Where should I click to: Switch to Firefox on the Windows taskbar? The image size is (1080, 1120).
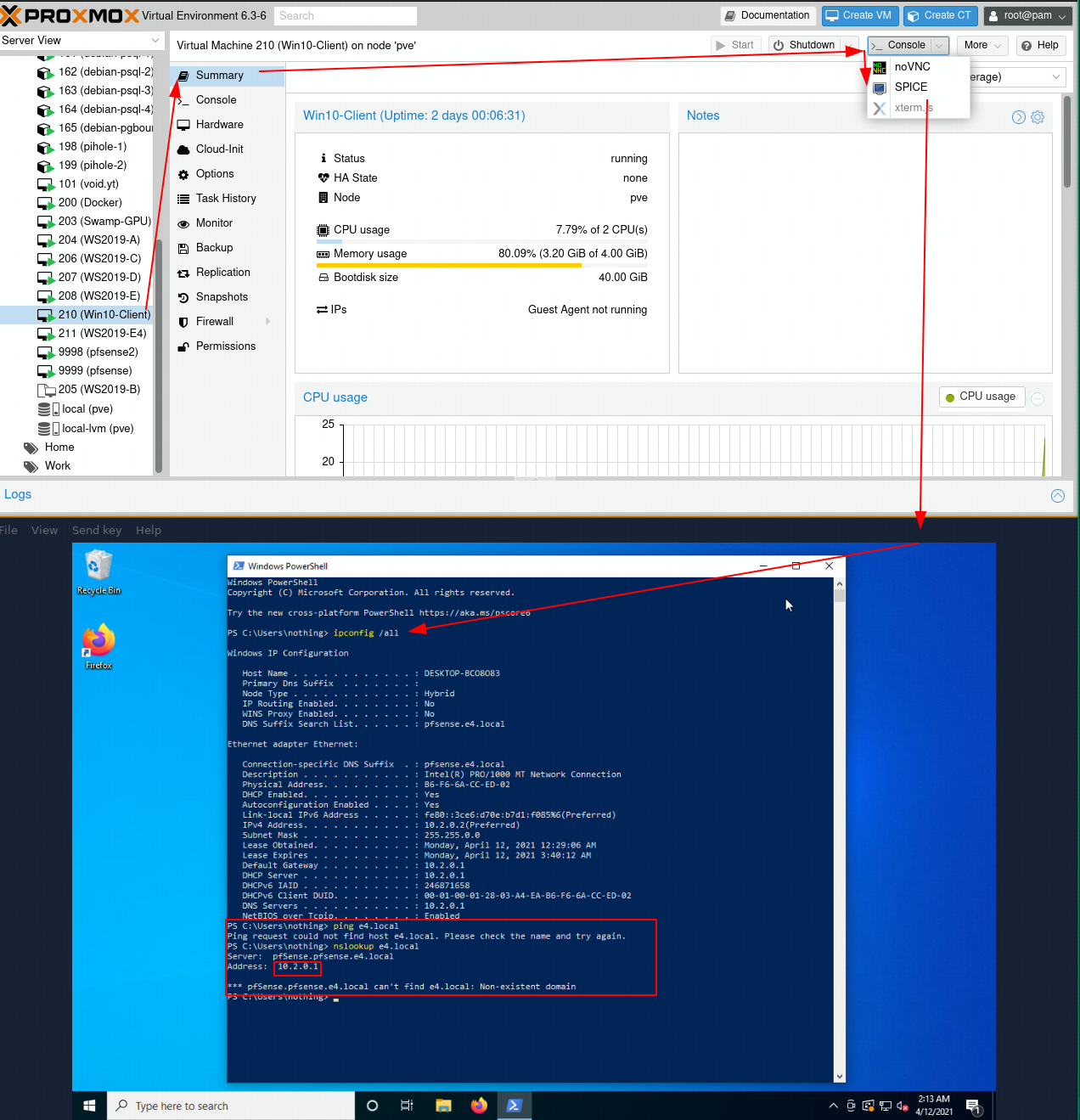[x=479, y=1106]
